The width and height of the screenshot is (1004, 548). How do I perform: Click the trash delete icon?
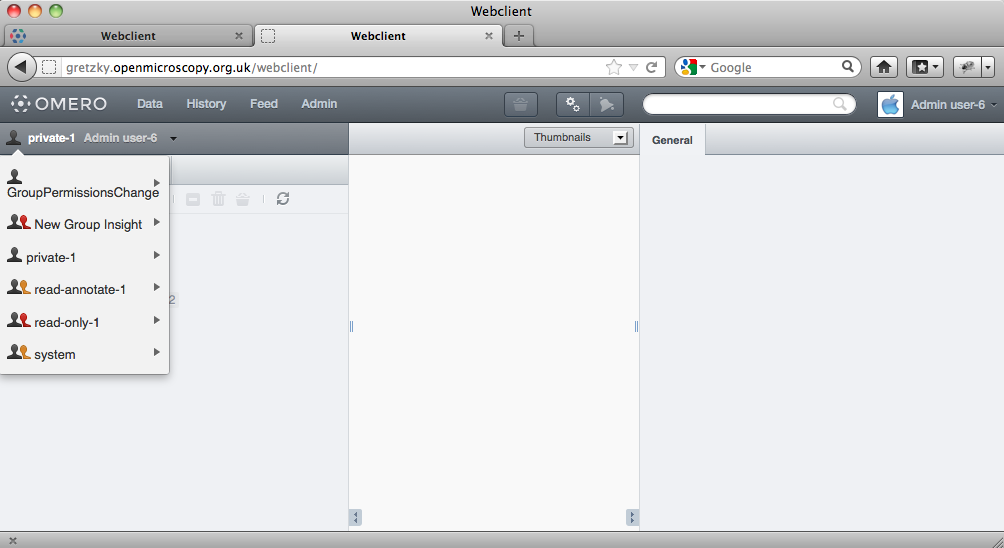coord(218,199)
